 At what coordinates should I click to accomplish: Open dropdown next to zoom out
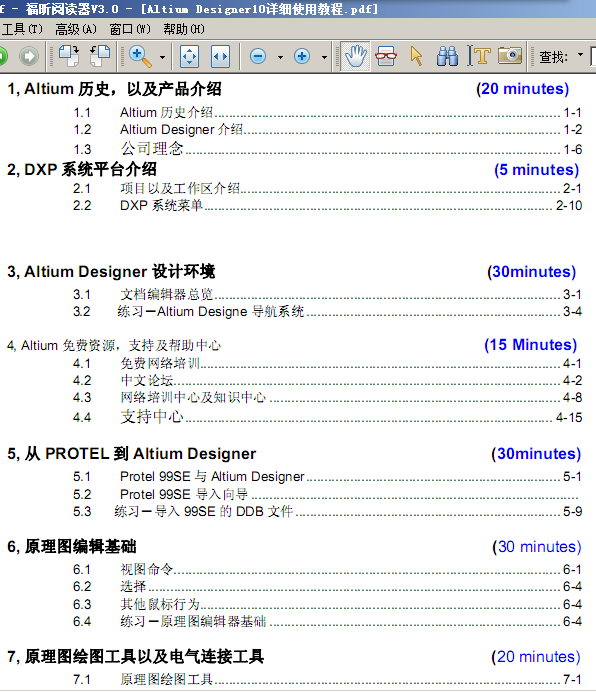coord(280,57)
